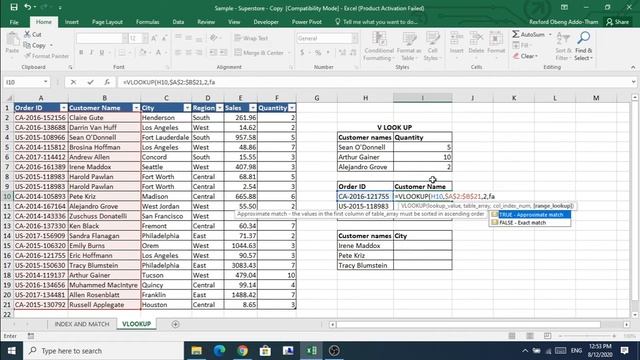The height and width of the screenshot is (360, 640).
Task: Click the Save icon in quick access toolbar
Action: pyautogui.click(x=14, y=7)
